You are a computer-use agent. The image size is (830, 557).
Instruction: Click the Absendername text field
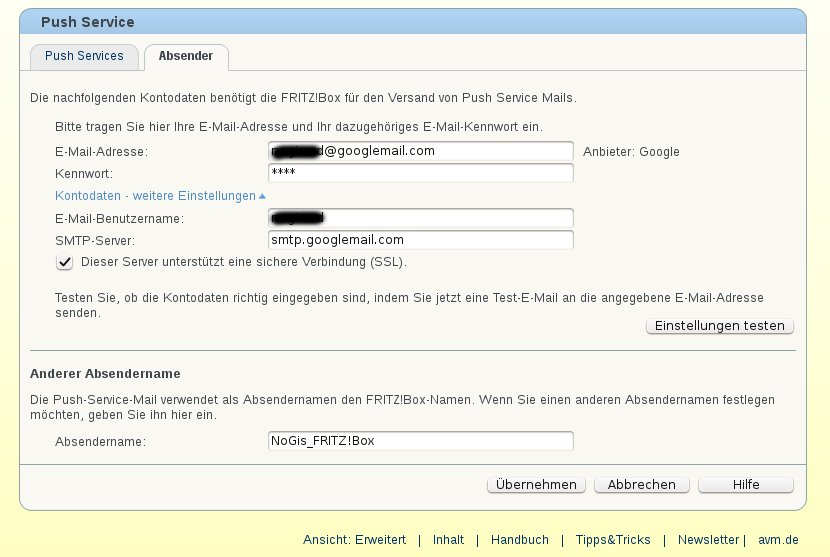(420, 441)
